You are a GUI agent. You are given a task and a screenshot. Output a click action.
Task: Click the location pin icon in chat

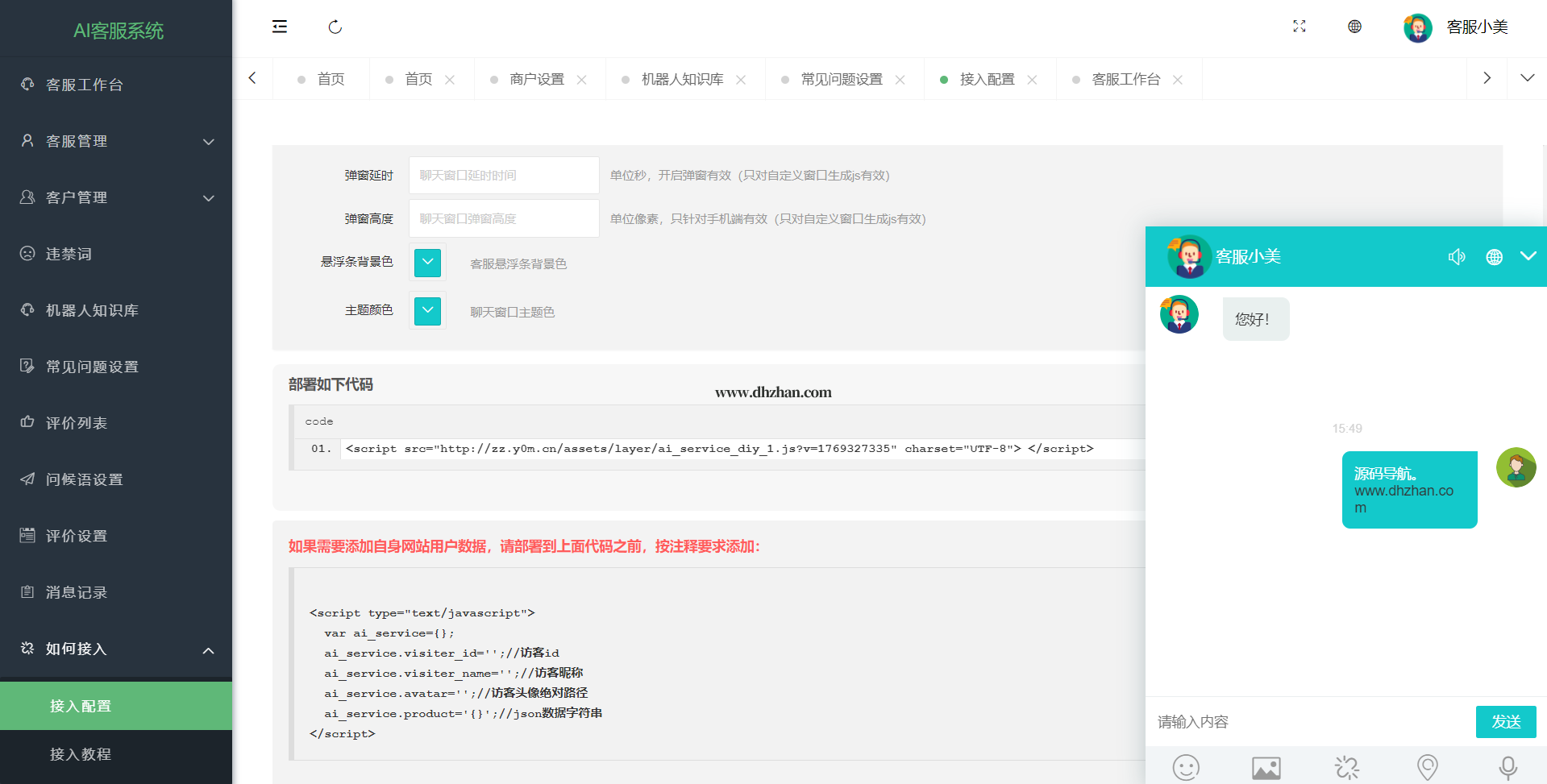[1427, 767]
